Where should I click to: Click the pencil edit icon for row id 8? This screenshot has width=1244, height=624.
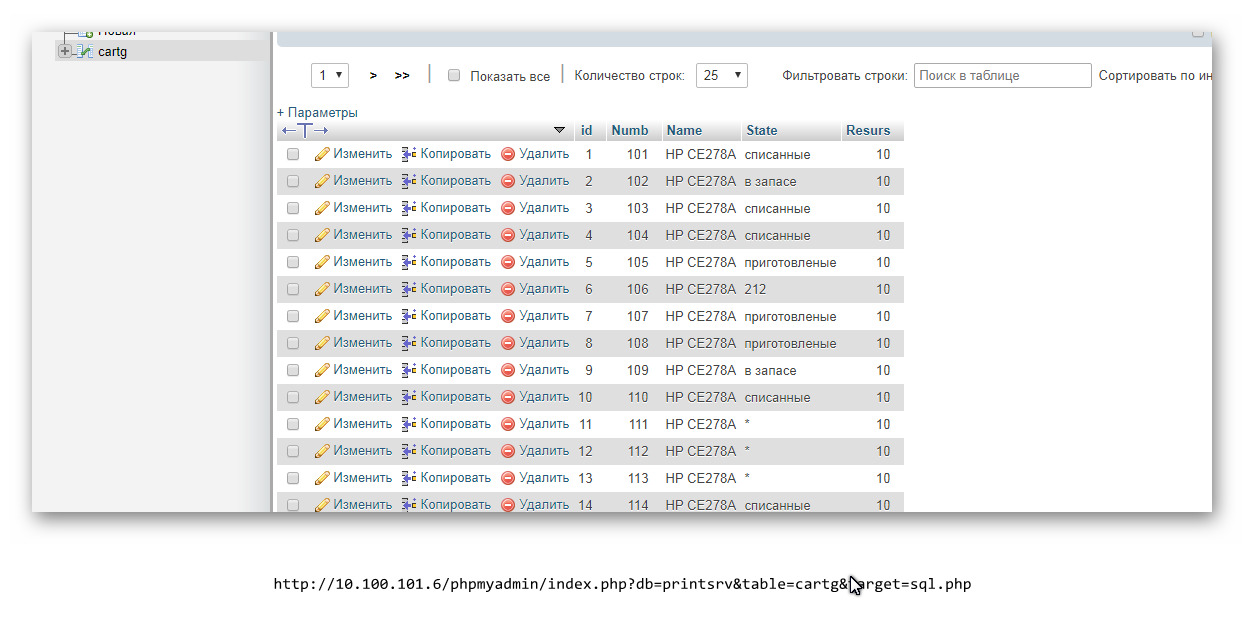coord(322,343)
